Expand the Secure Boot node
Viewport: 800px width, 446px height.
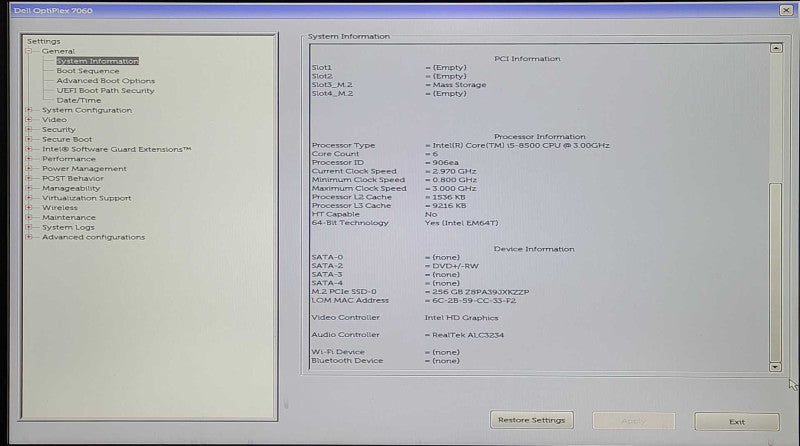pos(29,139)
